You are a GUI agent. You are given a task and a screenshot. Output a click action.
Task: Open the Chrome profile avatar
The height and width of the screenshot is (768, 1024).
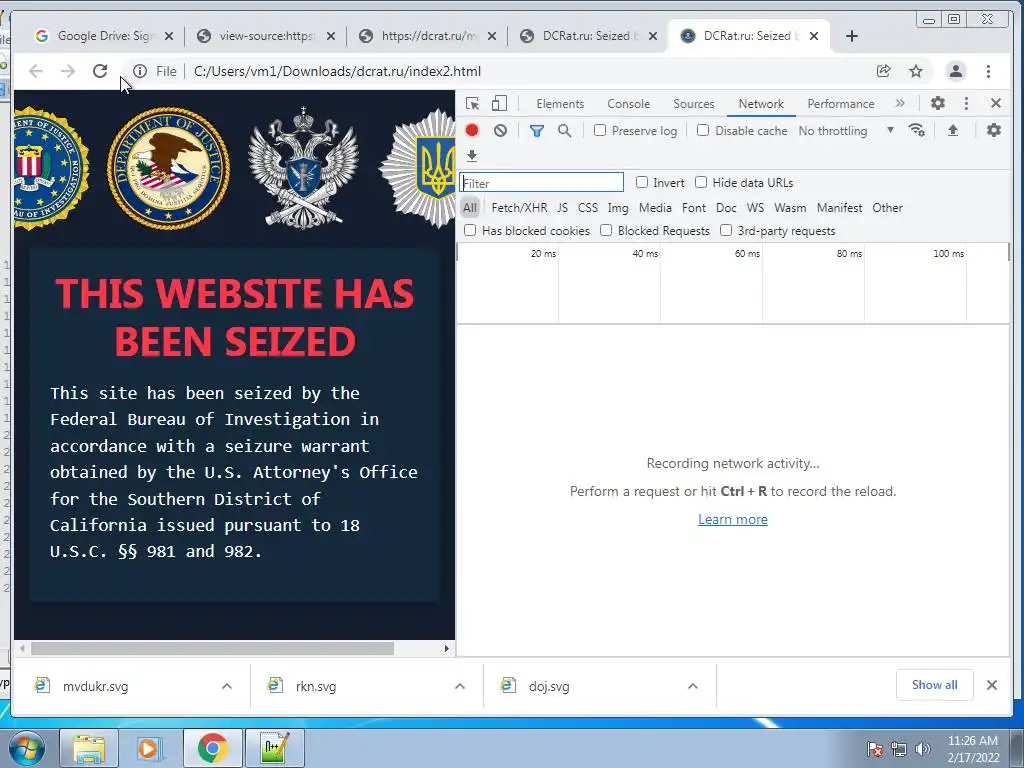click(x=956, y=71)
